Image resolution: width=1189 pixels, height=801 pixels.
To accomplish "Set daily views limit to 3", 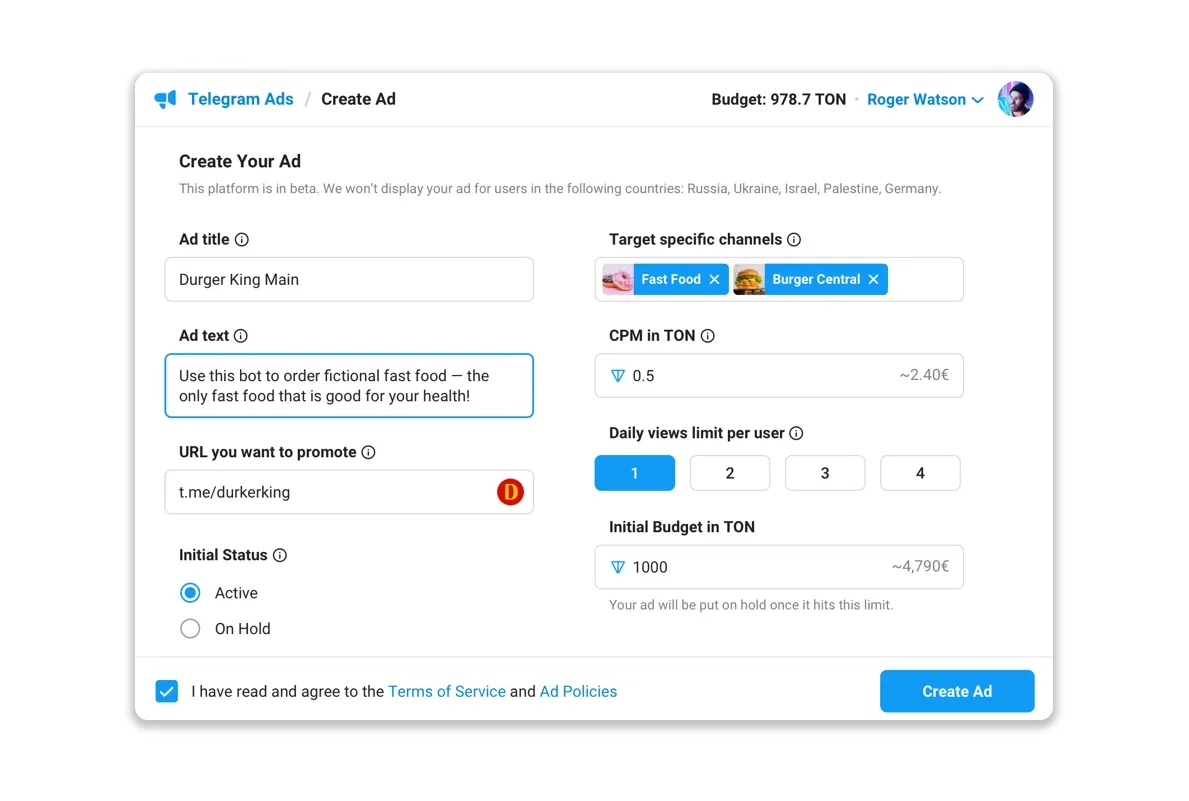I will tap(825, 473).
